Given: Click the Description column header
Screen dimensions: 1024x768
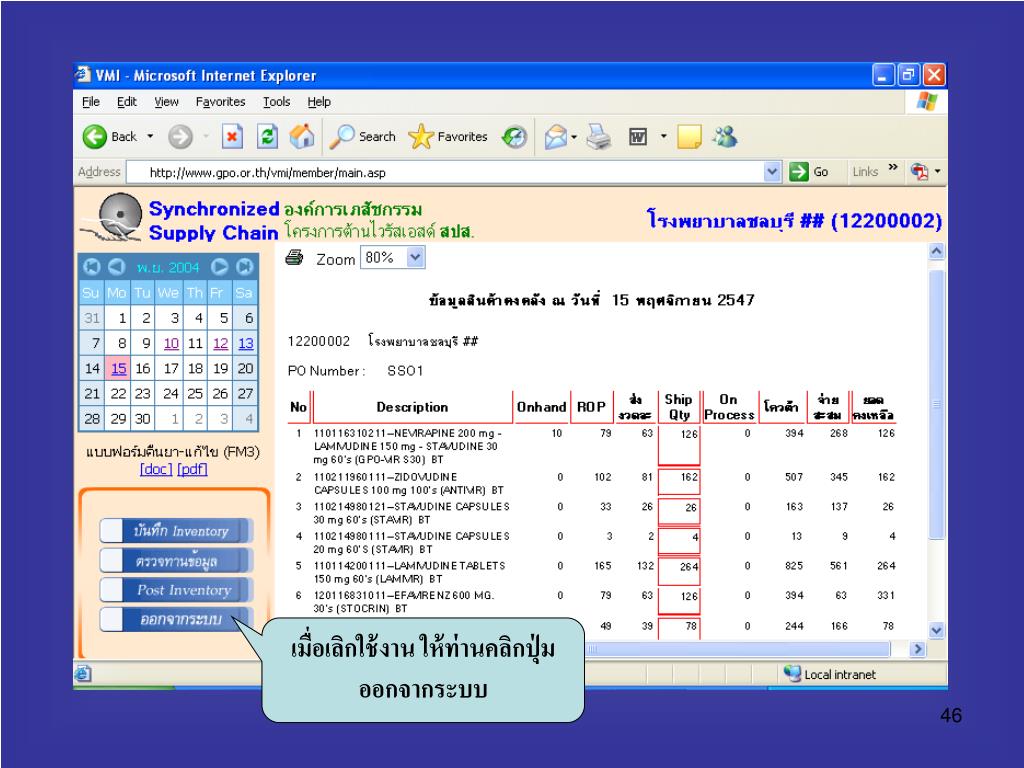Looking at the screenshot, I should pyautogui.click(x=412, y=407).
